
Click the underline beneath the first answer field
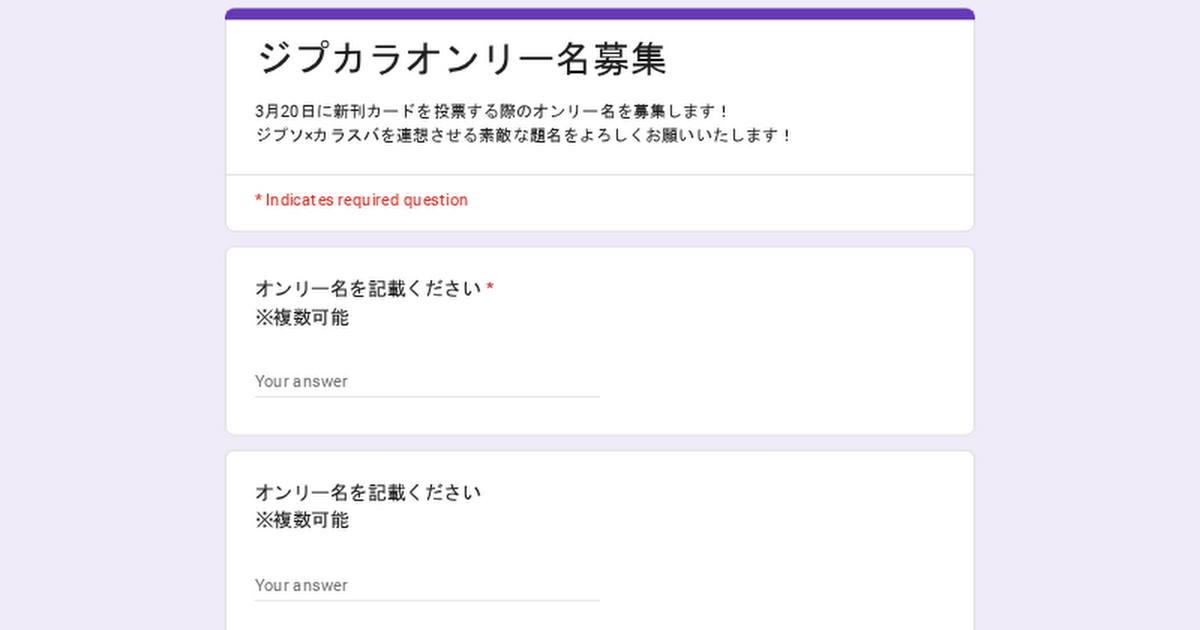(426, 397)
